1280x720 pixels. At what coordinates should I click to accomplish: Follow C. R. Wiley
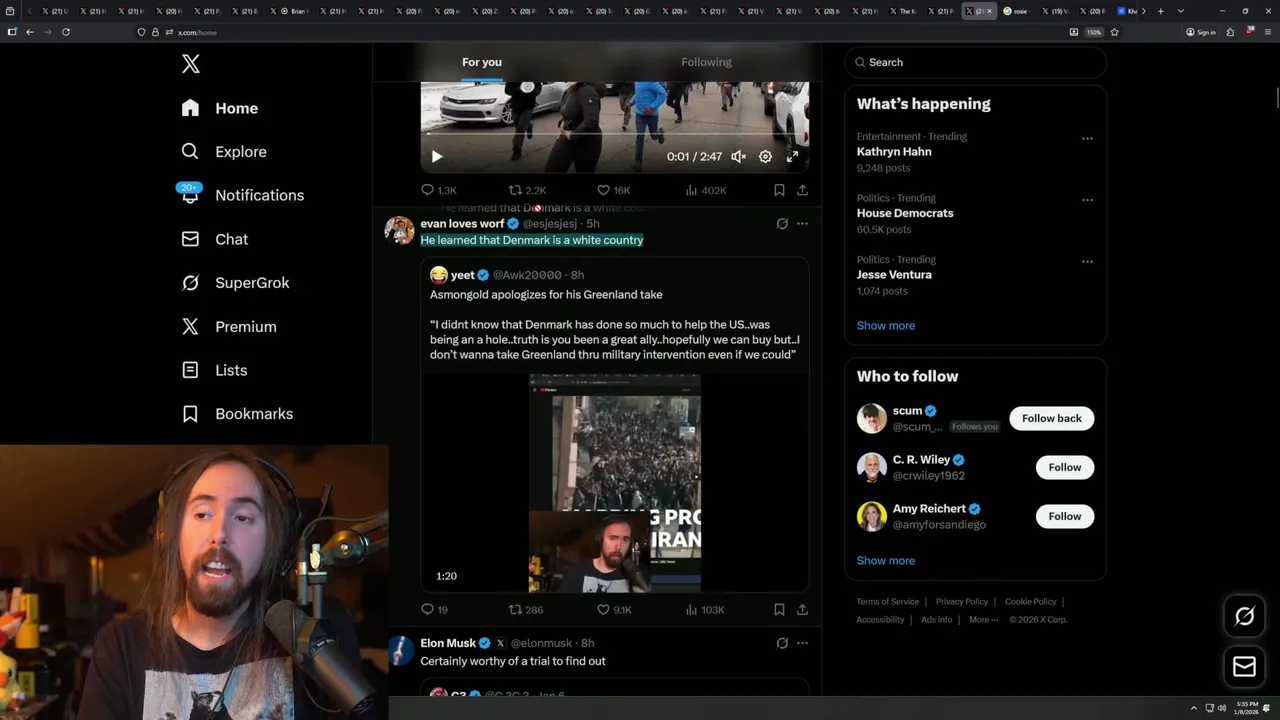pyautogui.click(x=1064, y=467)
